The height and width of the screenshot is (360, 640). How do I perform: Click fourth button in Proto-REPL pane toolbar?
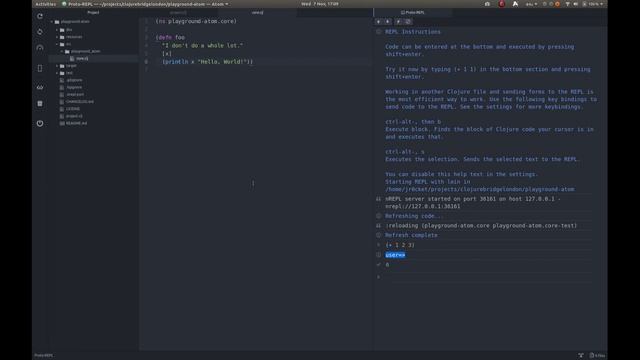(x=408, y=22)
